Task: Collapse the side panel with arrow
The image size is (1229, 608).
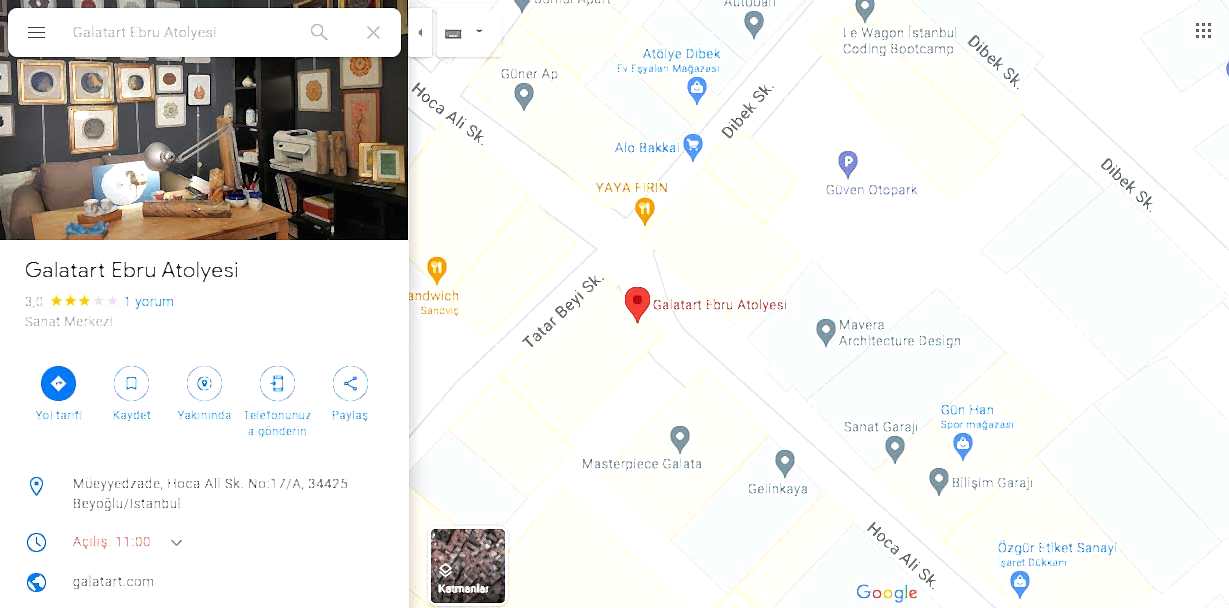Action: (420, 32)
